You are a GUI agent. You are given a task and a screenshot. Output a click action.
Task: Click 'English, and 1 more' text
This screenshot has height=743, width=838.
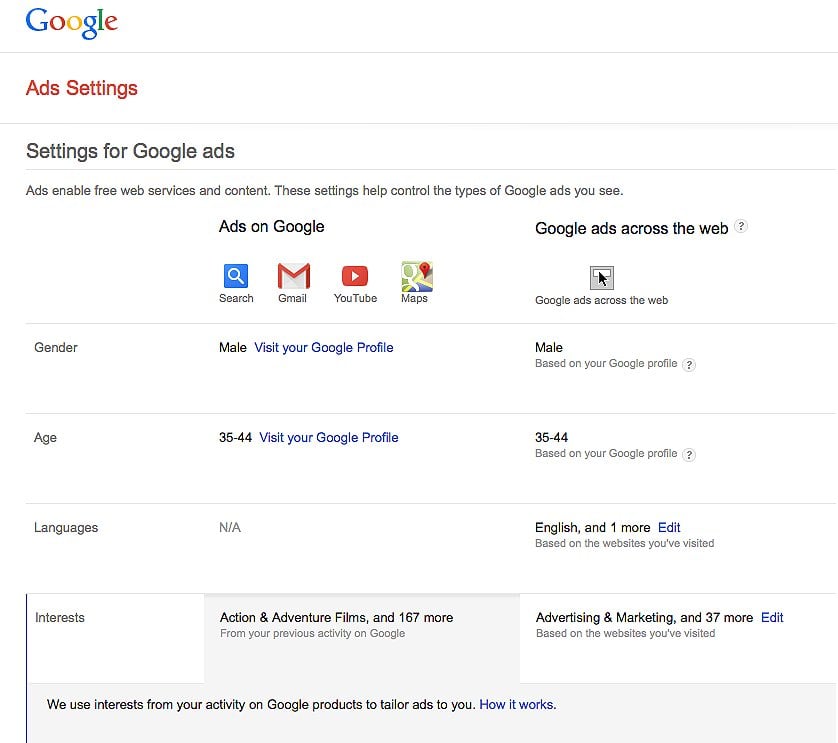592,528
